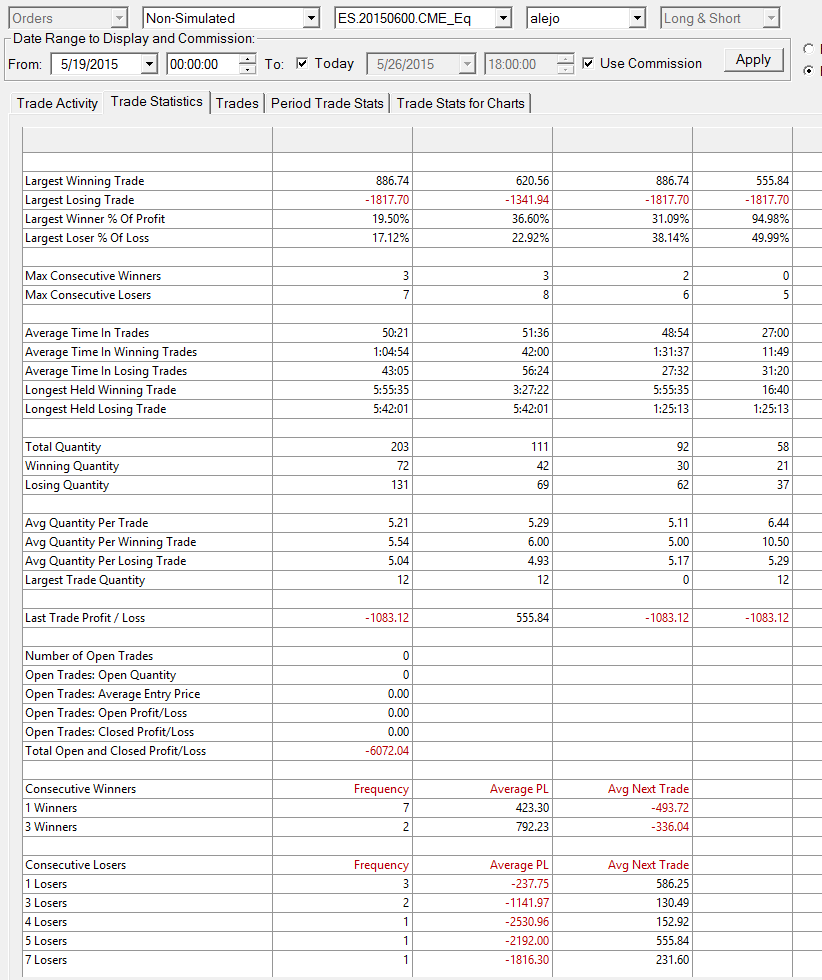Open the To date 5/26/2015 dropdown
Image resolution: width=822 pixels, height=980 pixels.
coord(466,64)
